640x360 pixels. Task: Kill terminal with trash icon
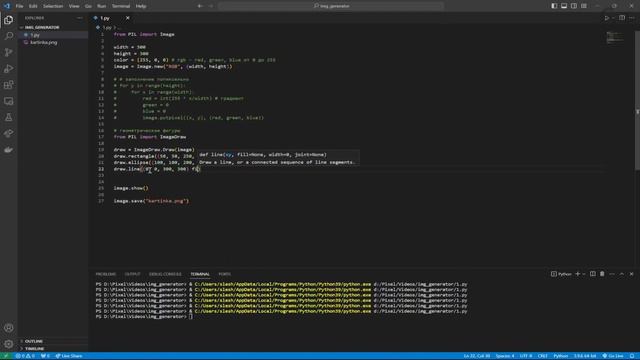pyautogui.click(x=602, y=274)
